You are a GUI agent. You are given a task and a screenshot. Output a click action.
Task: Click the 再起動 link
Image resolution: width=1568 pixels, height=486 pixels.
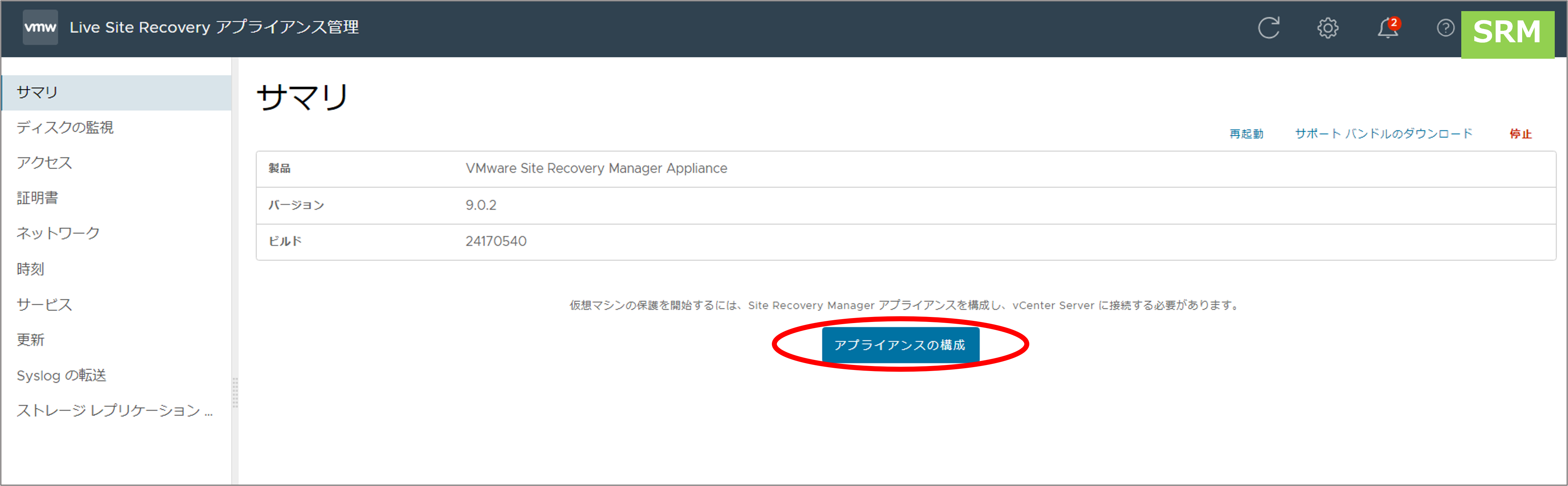point(1246,134)
